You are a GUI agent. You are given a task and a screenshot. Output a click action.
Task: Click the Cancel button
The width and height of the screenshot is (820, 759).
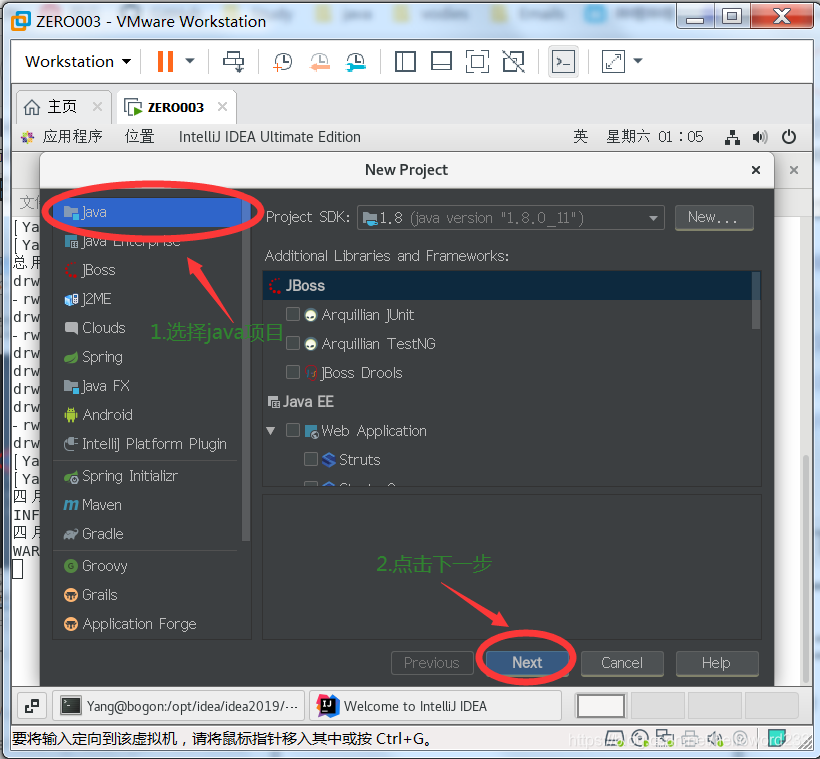tap(622, 663)
